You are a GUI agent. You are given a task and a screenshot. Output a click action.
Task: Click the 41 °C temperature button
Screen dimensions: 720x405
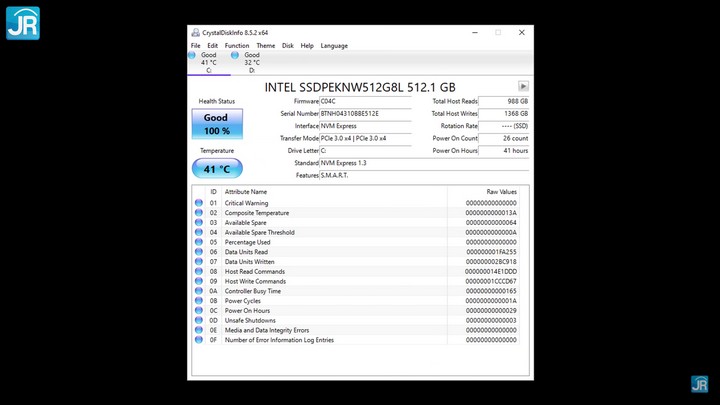[217, 169]
